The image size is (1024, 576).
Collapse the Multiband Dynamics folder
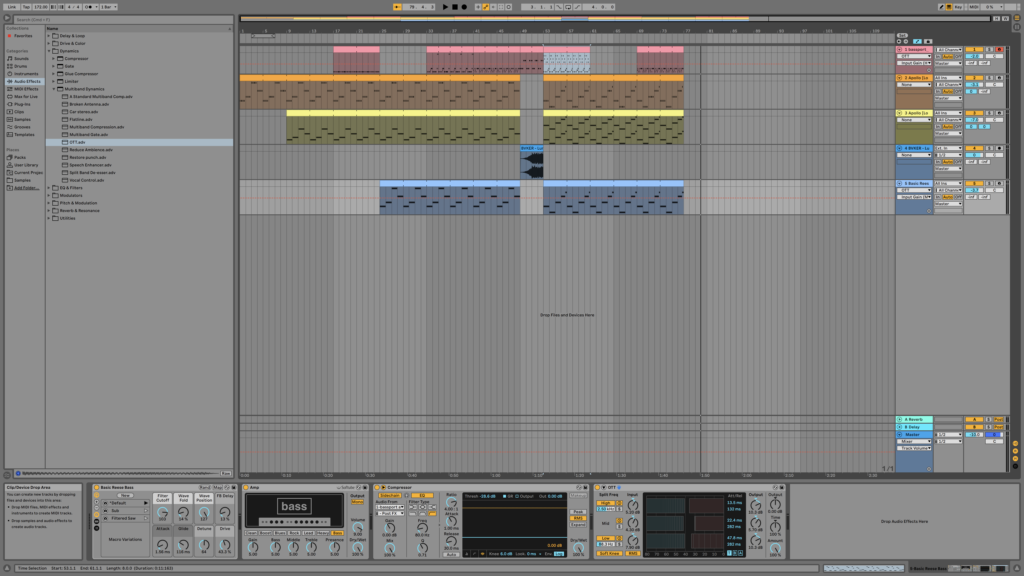(55, 89)
